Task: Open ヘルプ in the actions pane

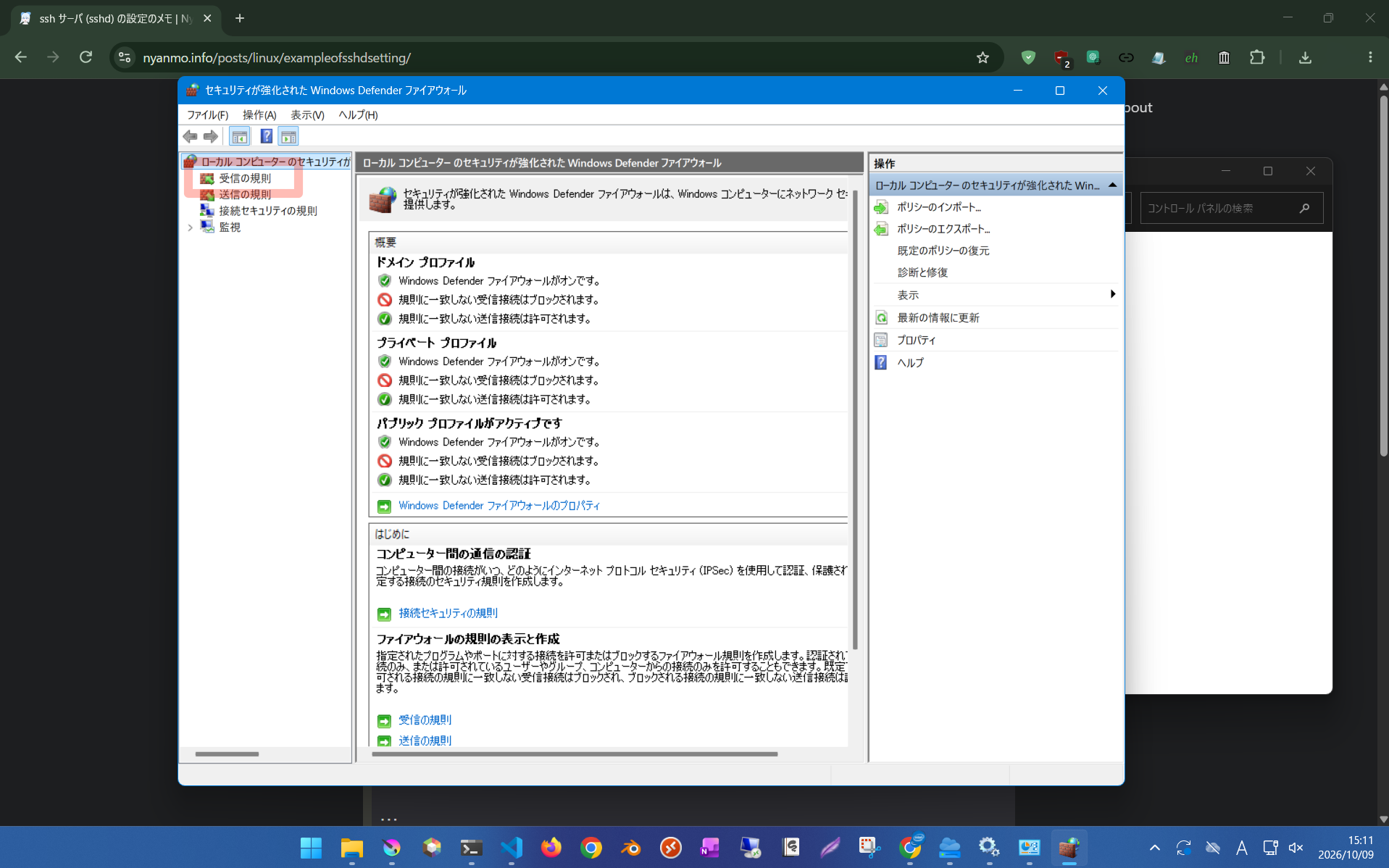Action: (x=910, y=363)
